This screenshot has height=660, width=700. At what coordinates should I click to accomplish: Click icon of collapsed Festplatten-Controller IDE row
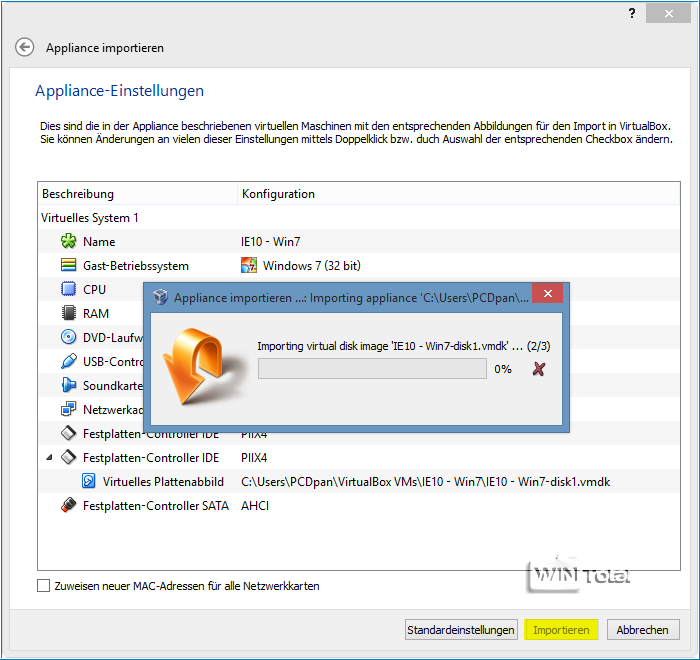click(68, 433)
